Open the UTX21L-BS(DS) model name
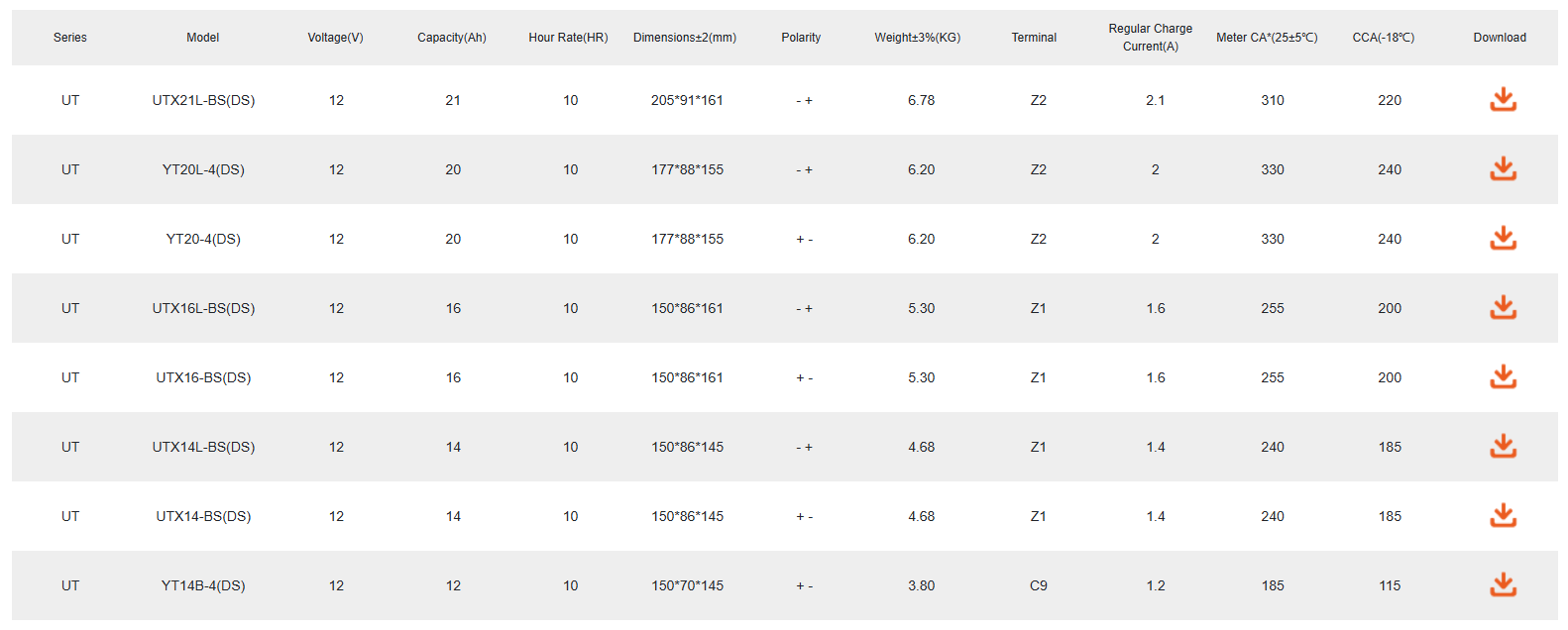 tap(203, 100)
